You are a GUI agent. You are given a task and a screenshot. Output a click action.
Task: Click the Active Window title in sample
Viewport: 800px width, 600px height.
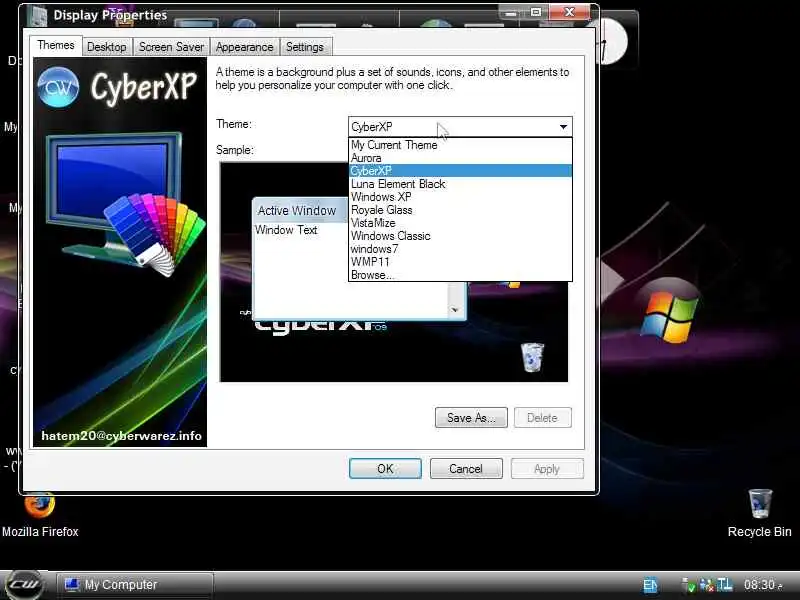[297, 211]
